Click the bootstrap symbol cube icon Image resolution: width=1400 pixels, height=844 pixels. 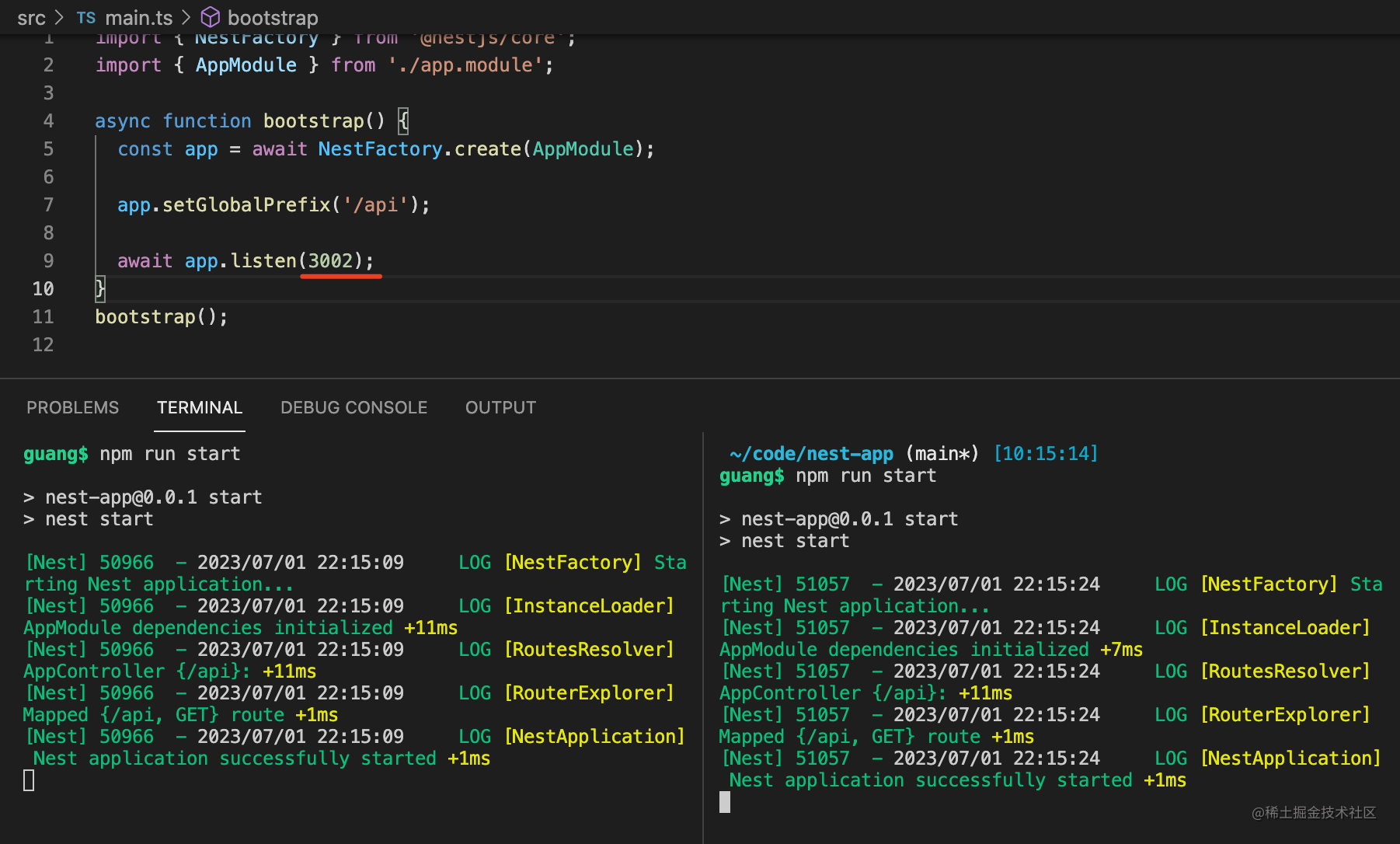[x=210, y=17]
